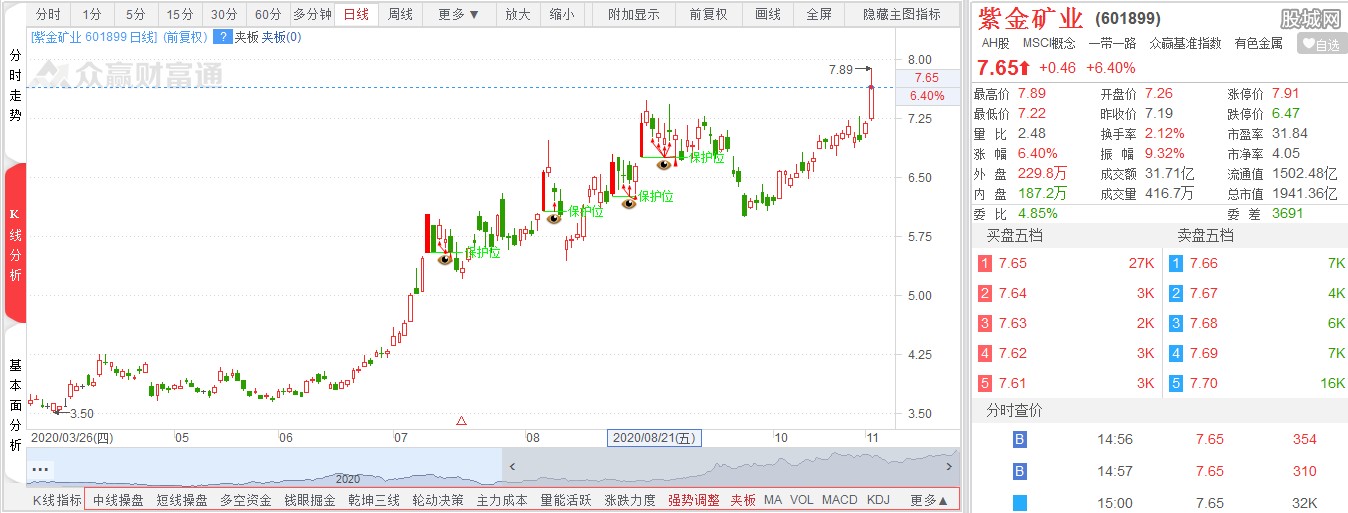
Task: Click the three-dots button on overview timeline
Action: click(x=40, y=468)
